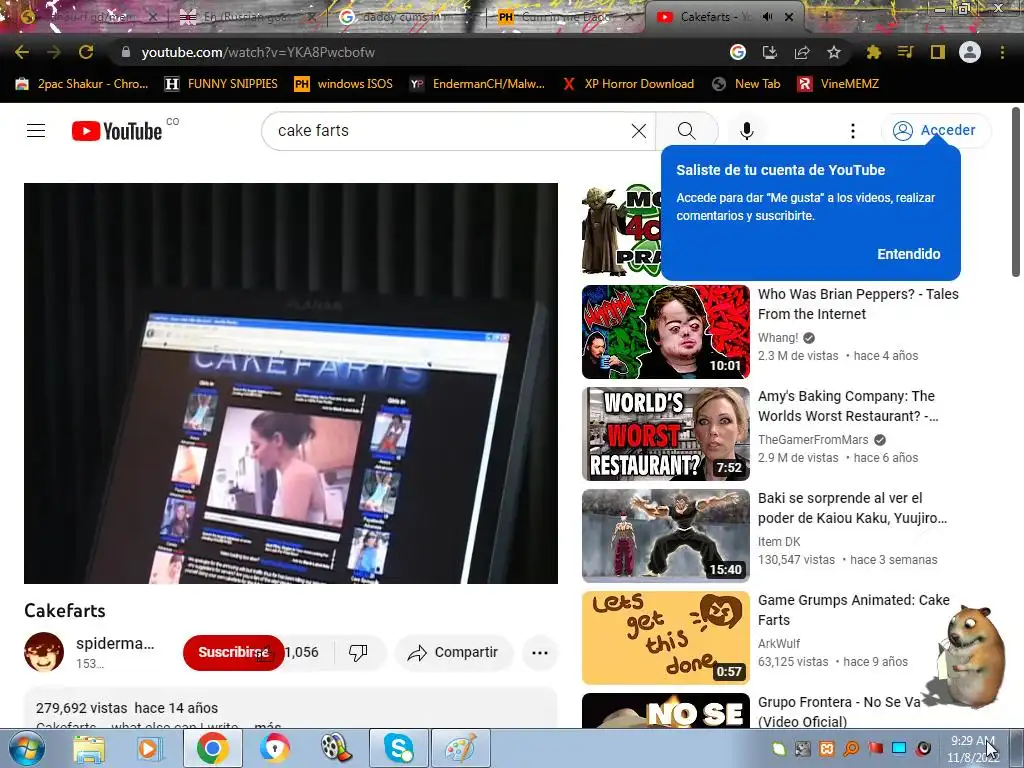Viewport: 1024px width, 768px height.
Task: Dislike the Cakefarts video
Action: [358, 652]
